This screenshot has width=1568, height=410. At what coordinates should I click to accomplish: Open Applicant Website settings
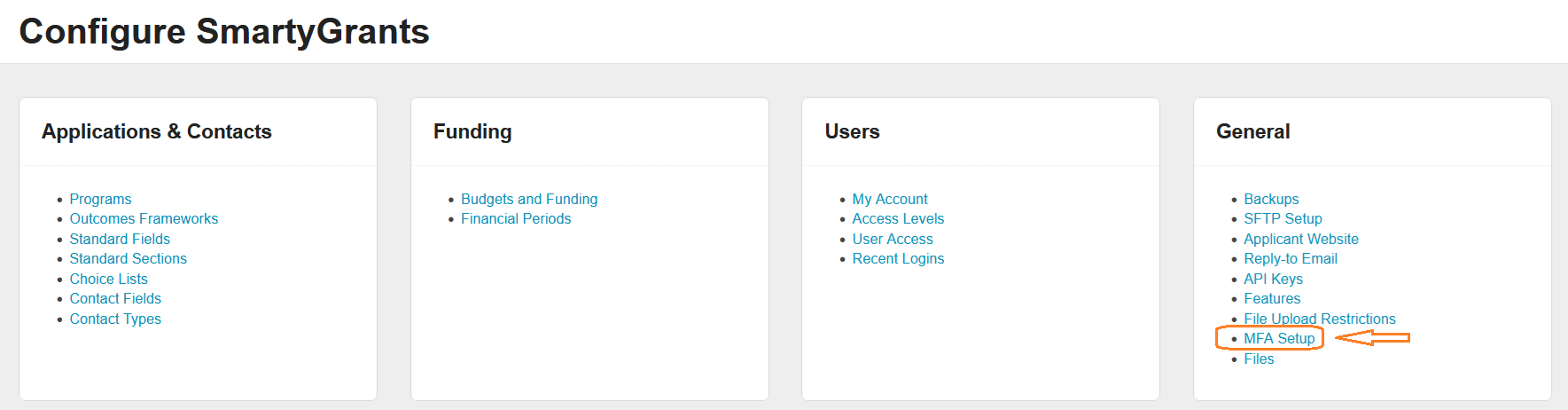1300,239
